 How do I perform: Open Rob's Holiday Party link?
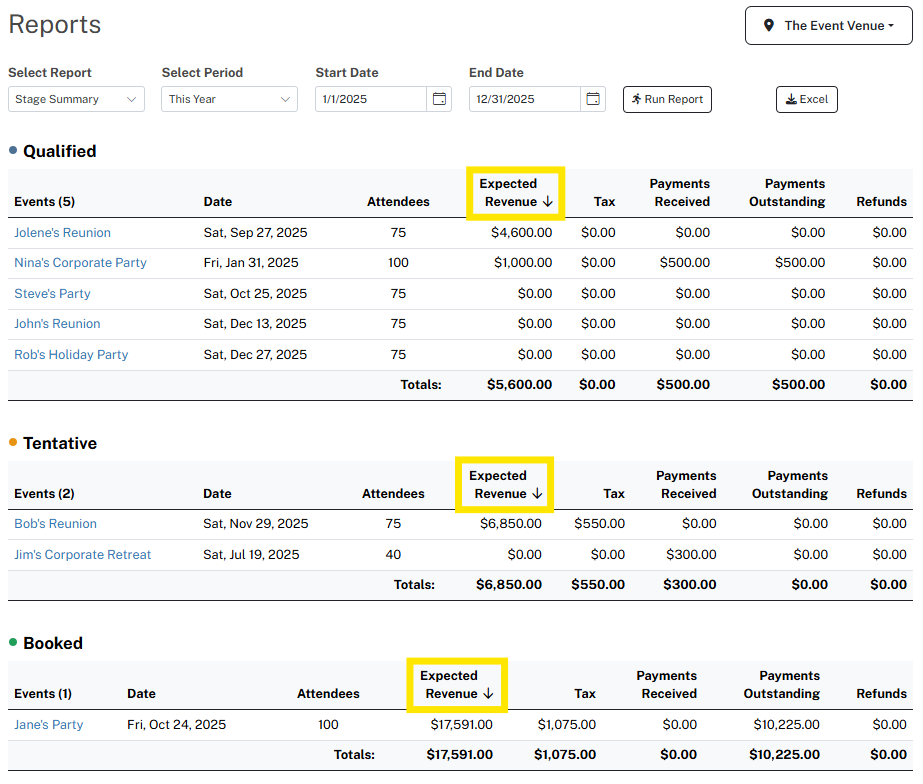coord(71,354)
